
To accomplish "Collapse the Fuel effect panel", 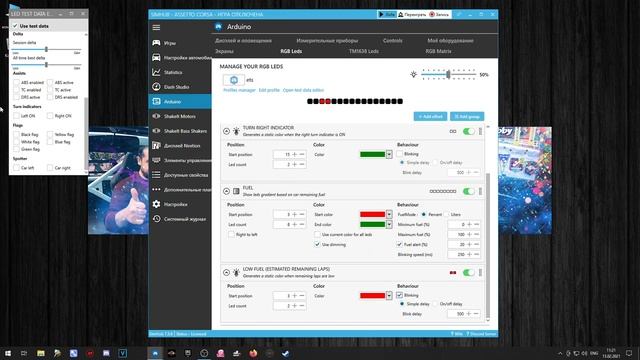I will 227,191.
